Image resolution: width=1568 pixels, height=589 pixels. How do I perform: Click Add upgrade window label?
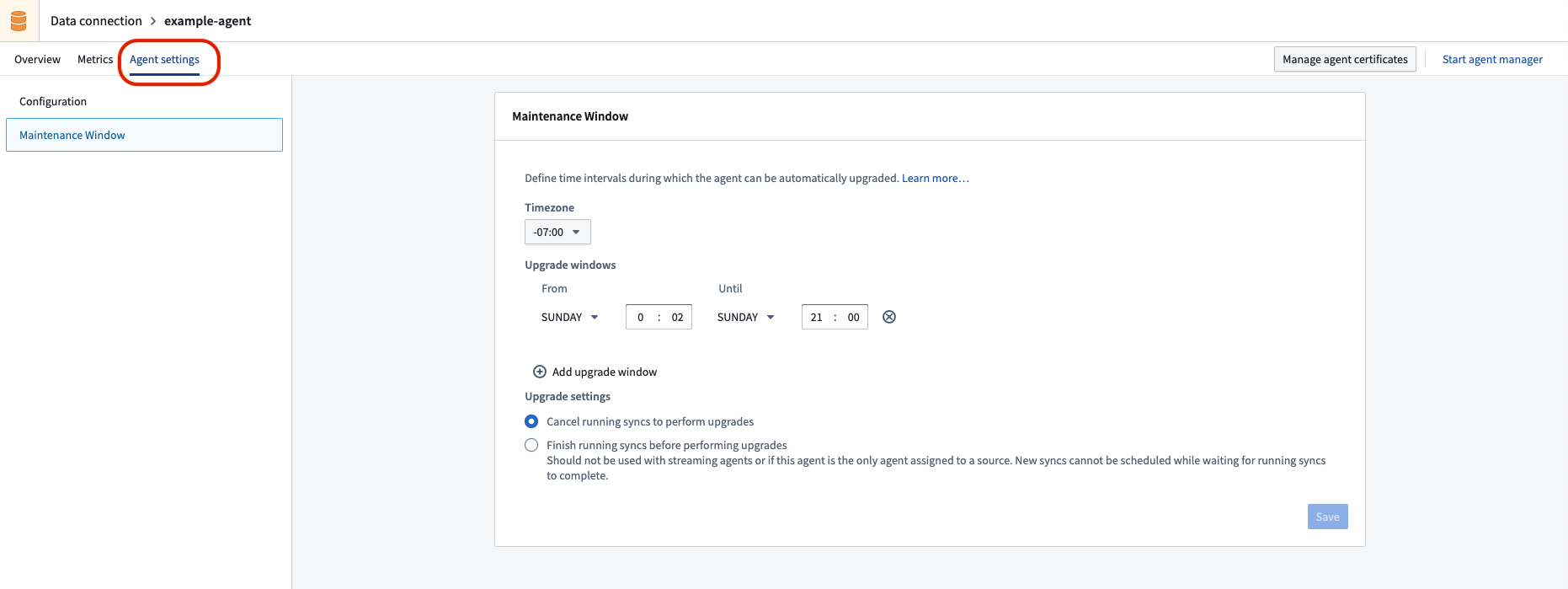pyautogui.click(x=605, y=372)
